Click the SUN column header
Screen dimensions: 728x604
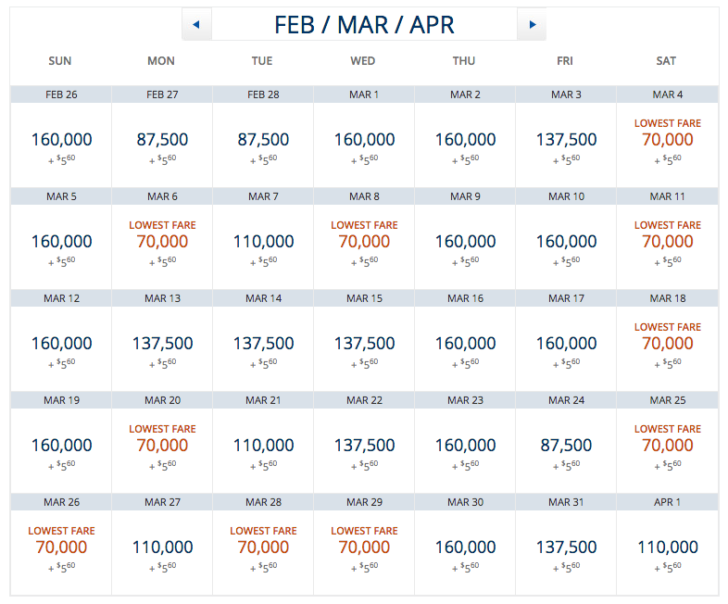(x=60, y=61)
